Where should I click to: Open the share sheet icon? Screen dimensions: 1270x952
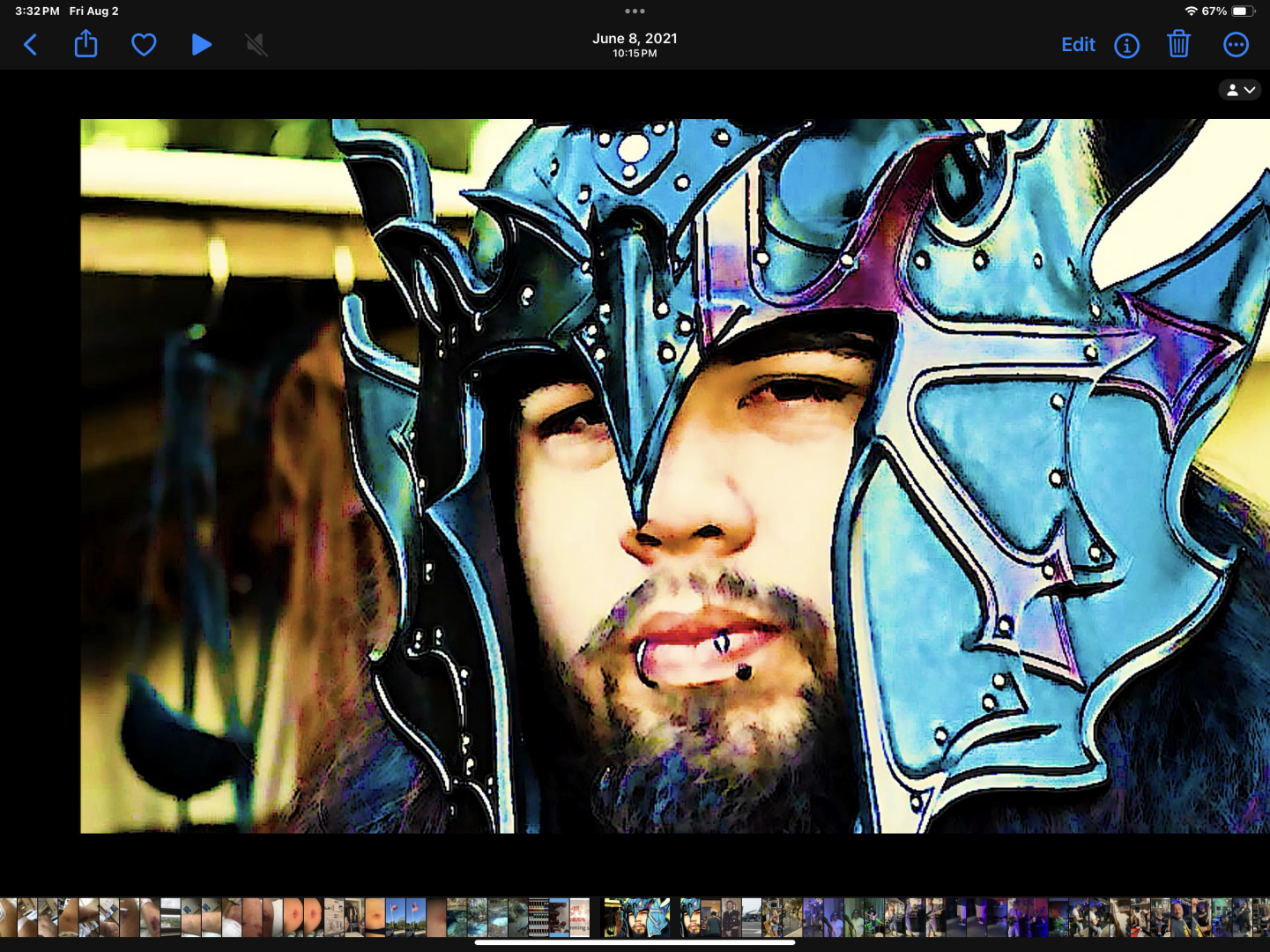pyautogui.click(x=85, y=43)
